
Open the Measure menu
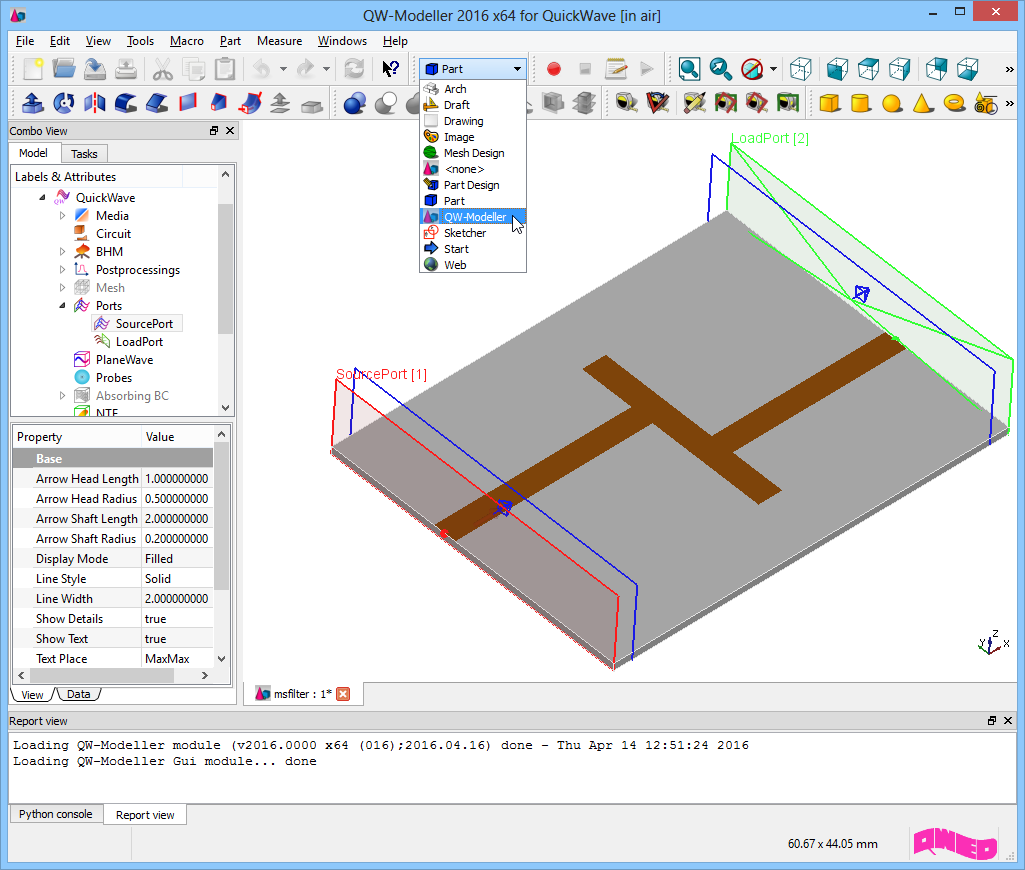[279, 41]
